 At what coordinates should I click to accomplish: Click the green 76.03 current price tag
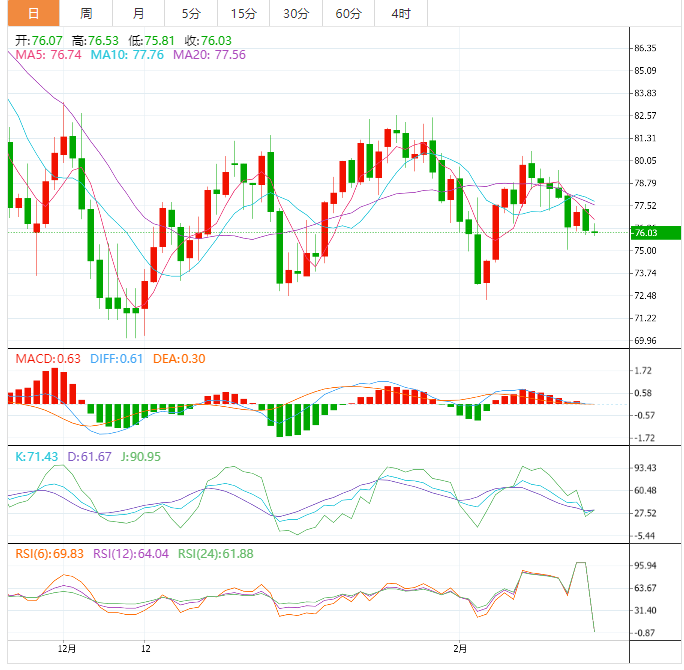(x=655, y=233)
